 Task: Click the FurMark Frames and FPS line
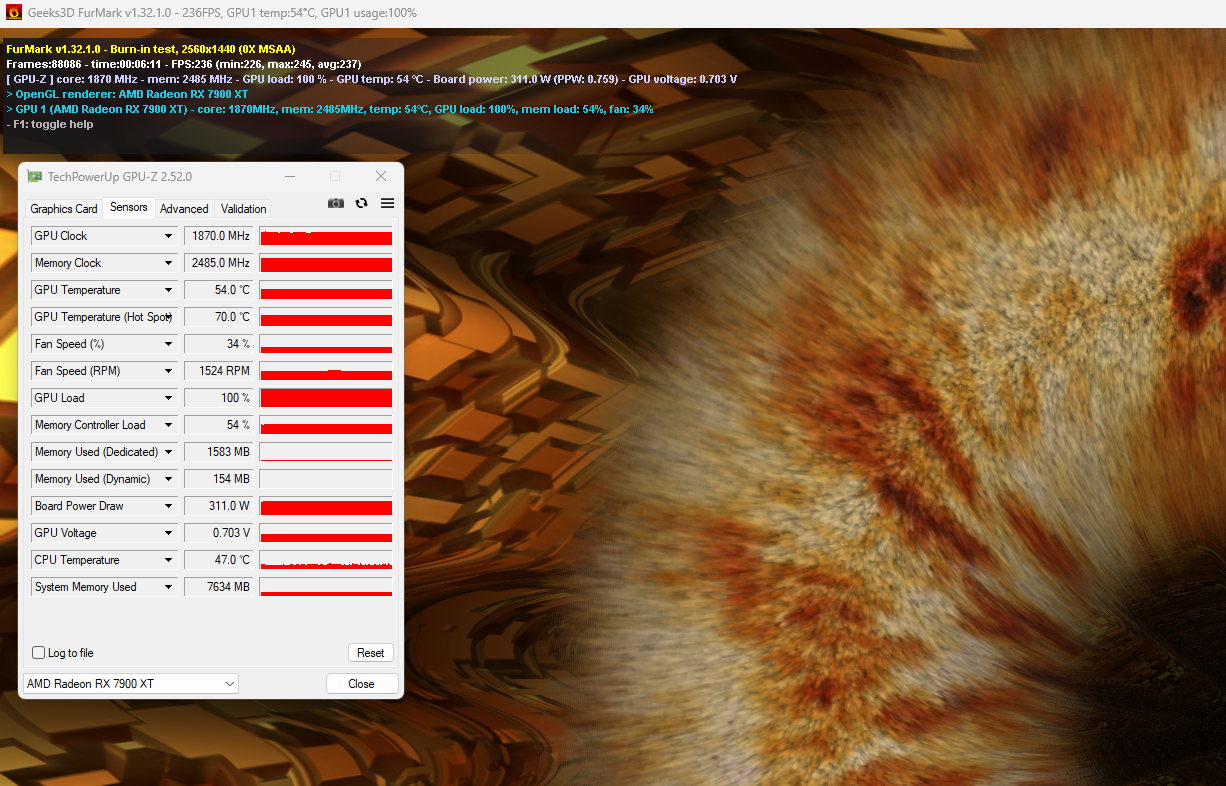pyautogui.click(x=184, y=64)
